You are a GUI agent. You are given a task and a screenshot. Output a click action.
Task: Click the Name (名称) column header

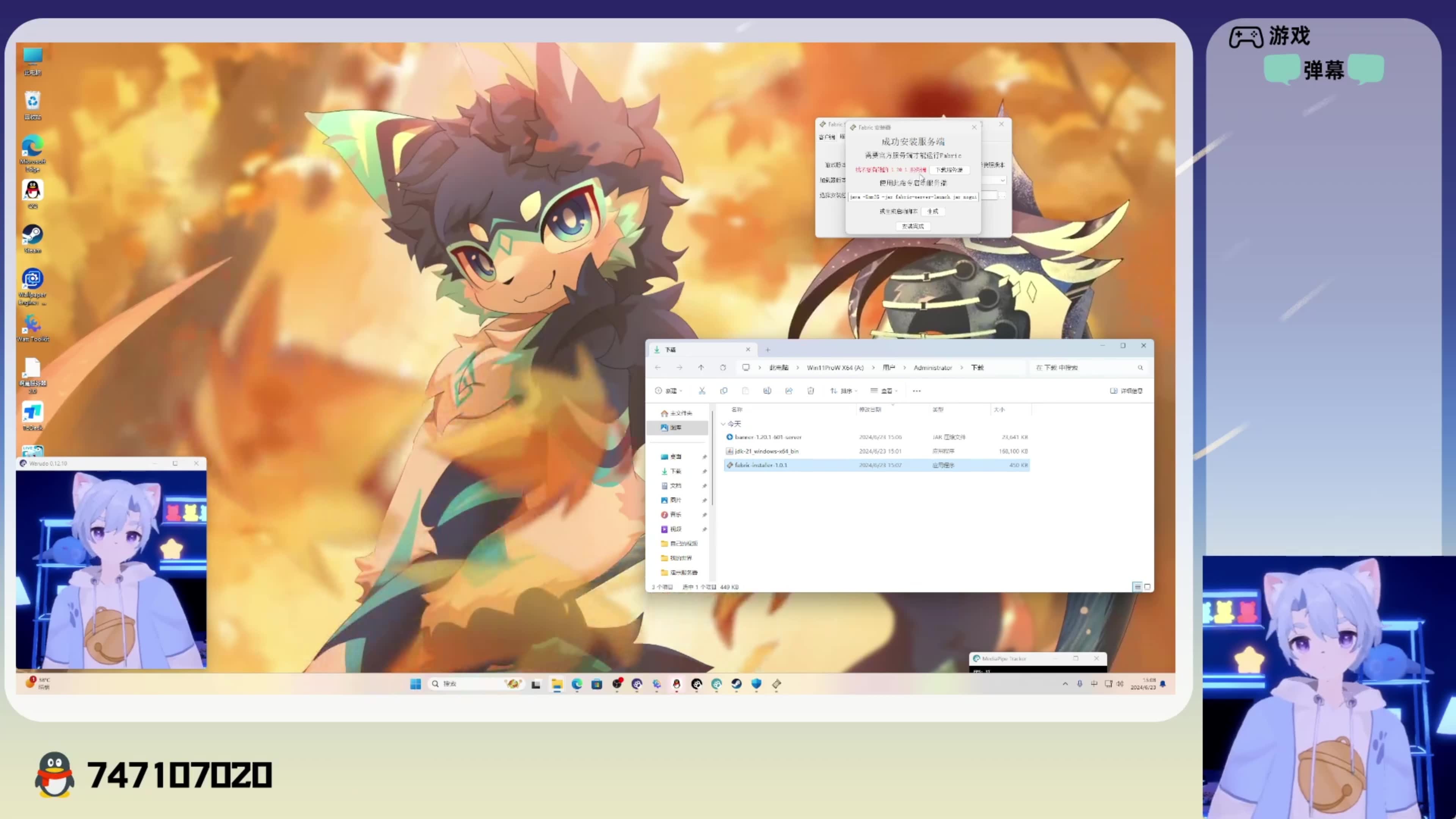(736, 409)
